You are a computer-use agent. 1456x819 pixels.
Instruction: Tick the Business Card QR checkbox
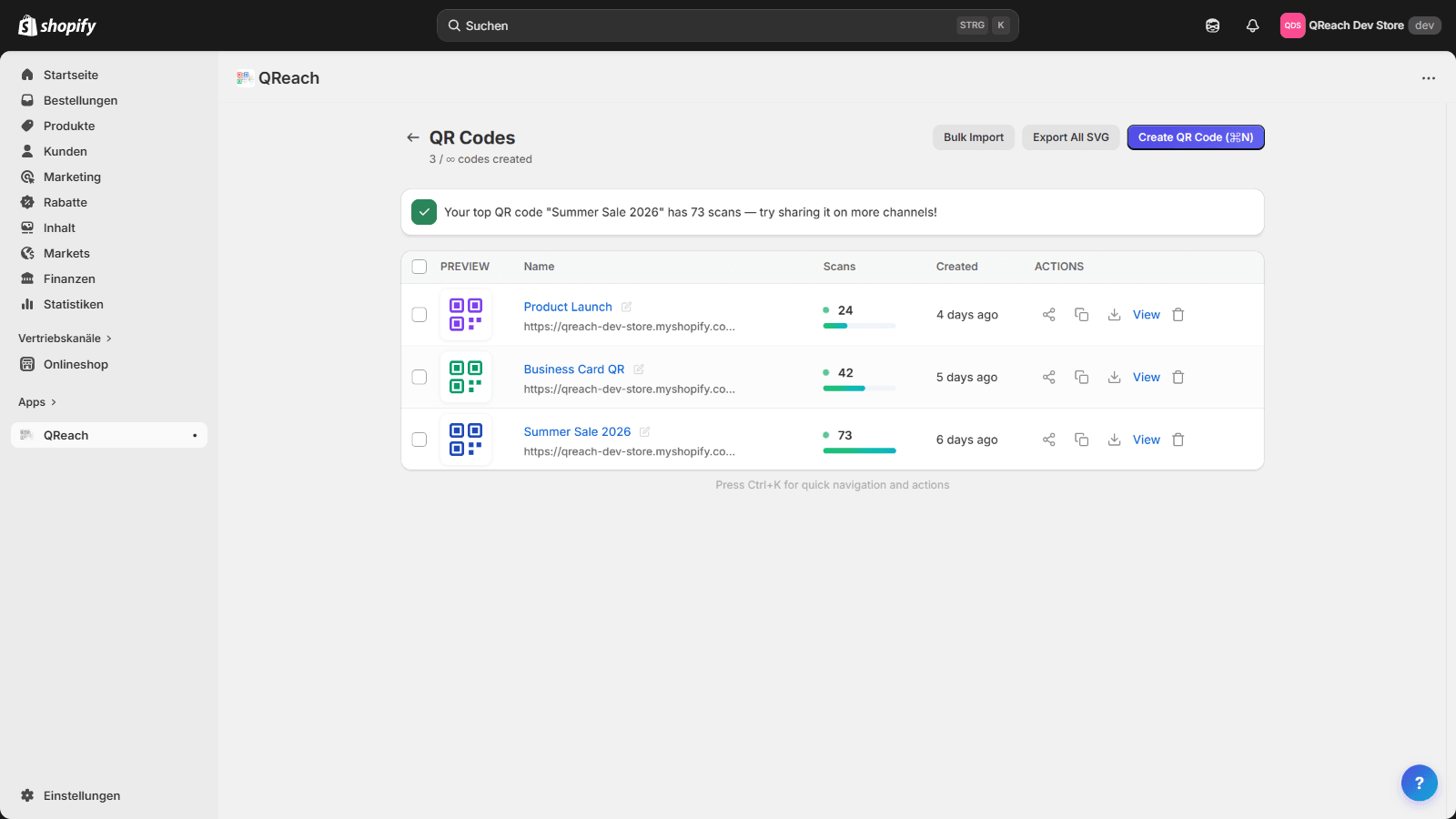point(420,377)
